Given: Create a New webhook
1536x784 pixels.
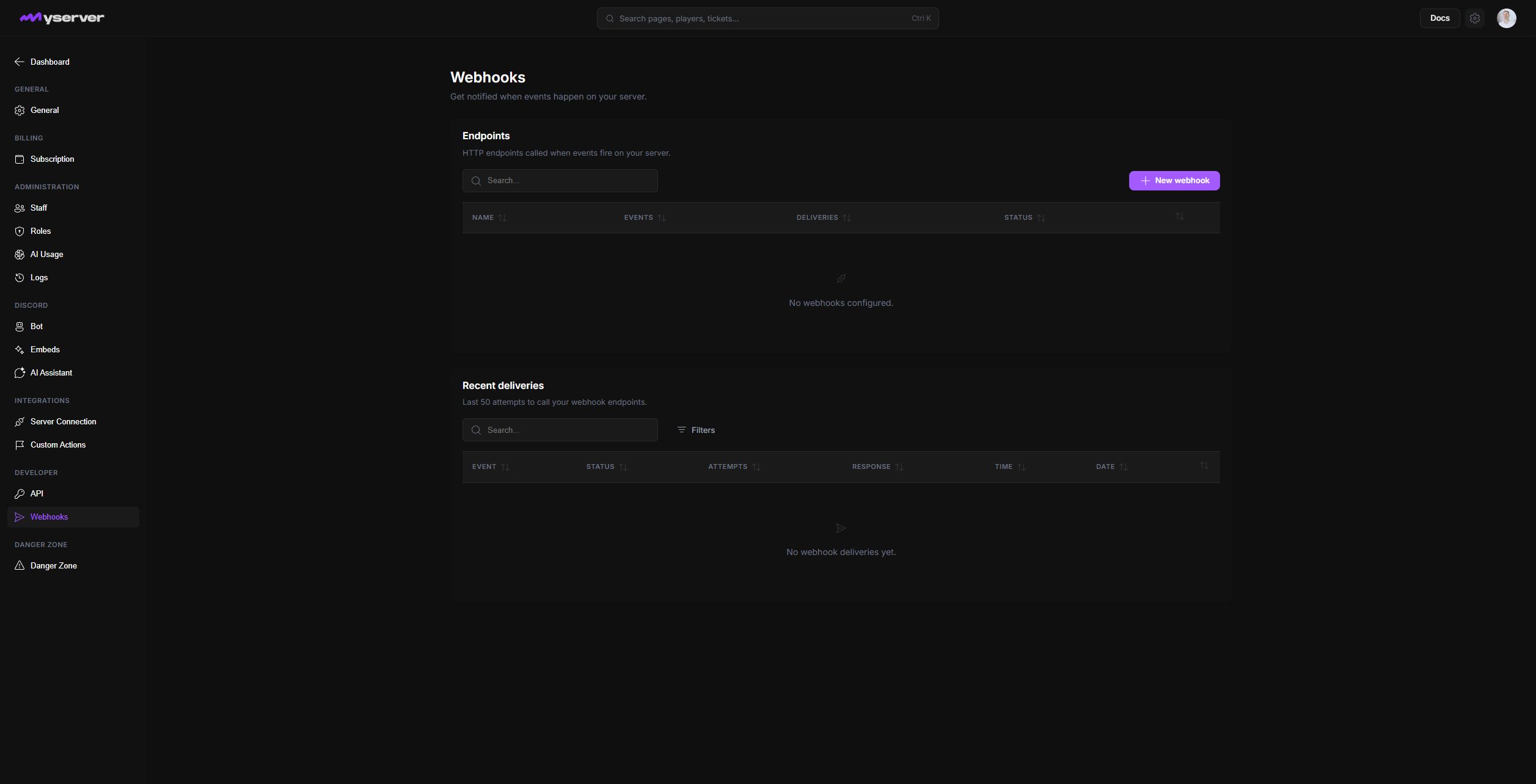Looking at the screenshot, I should 1174,181.
